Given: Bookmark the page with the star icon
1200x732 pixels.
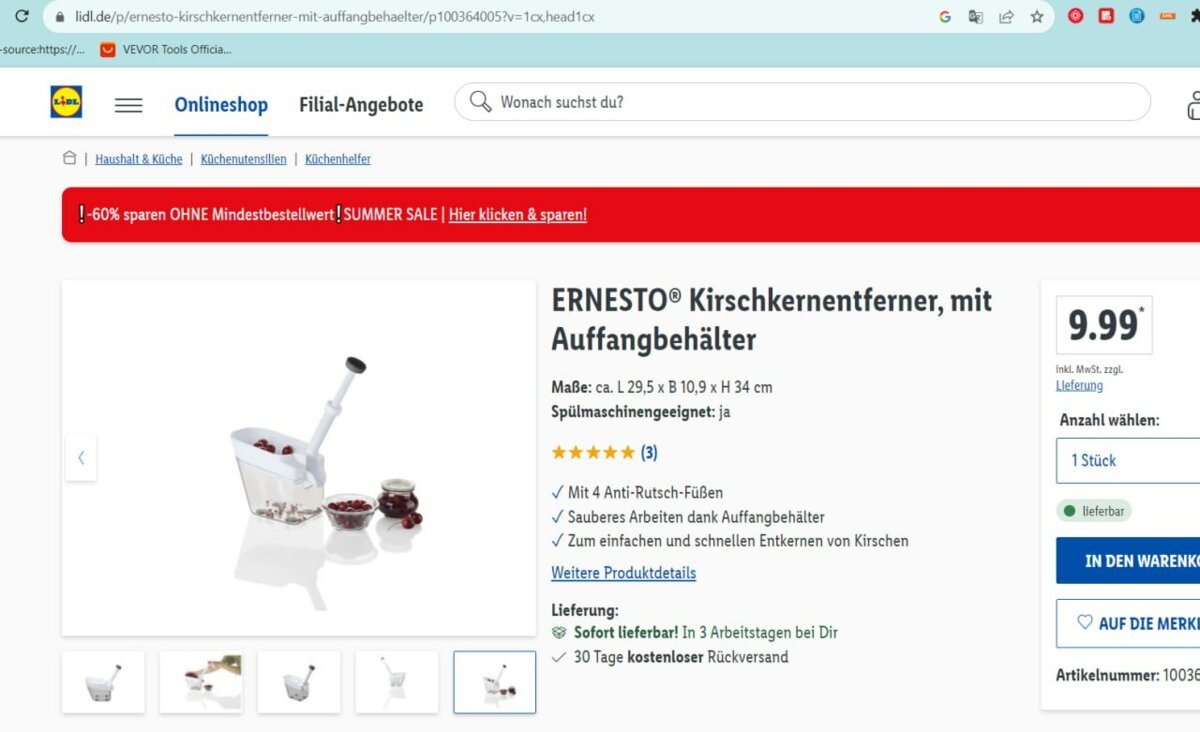Looking at the screenshot, I should (x=1037, y=17).
